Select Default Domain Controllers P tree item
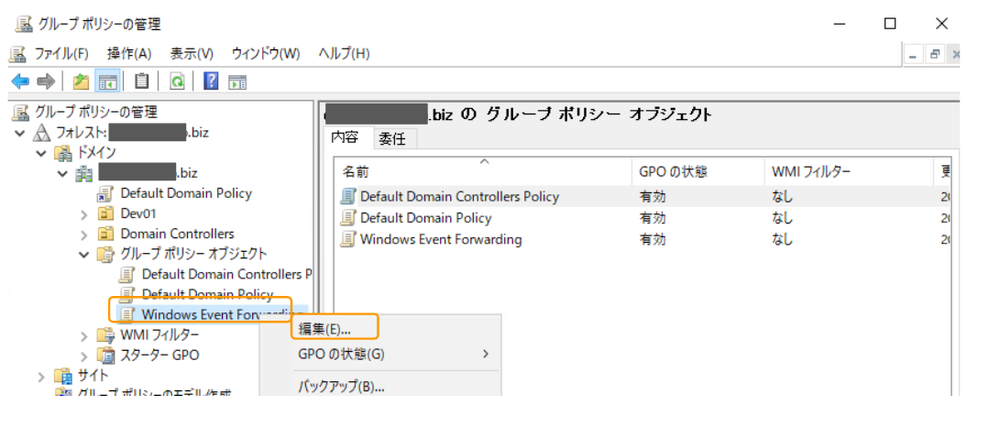Viewport: 999px width, 426px height. coord(226,274)
